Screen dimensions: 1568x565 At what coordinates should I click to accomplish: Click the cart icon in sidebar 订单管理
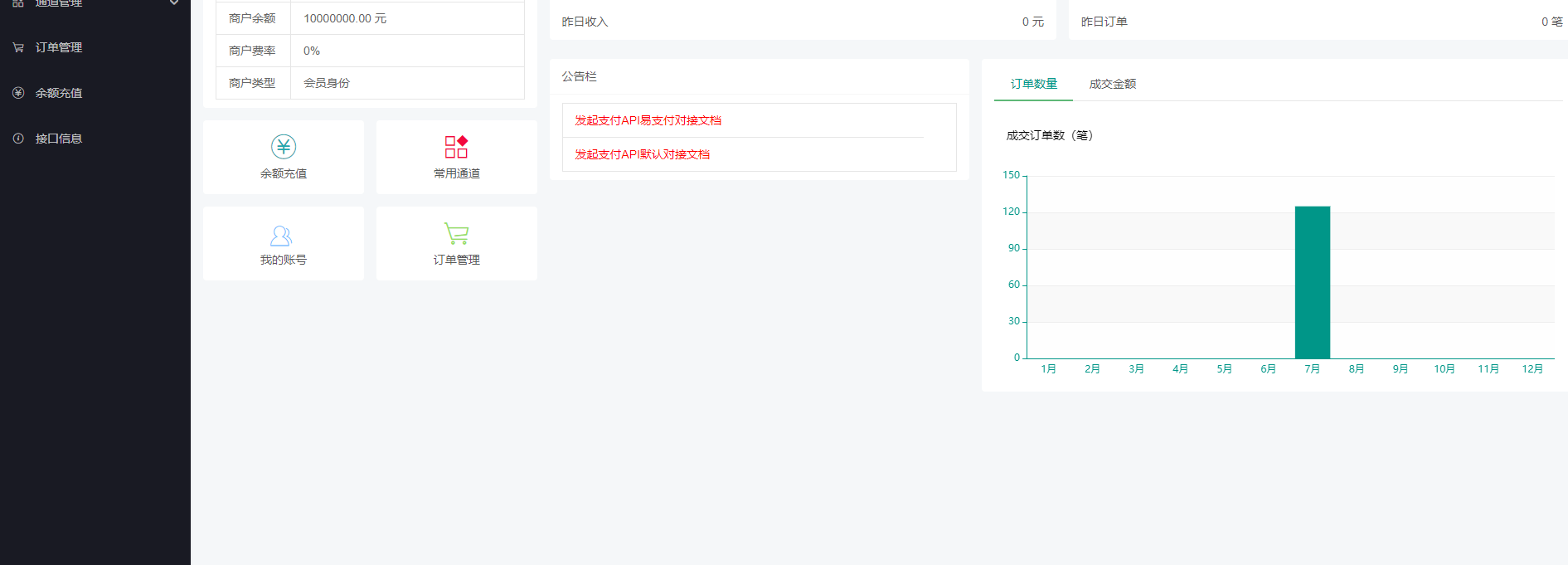(18, 47)
